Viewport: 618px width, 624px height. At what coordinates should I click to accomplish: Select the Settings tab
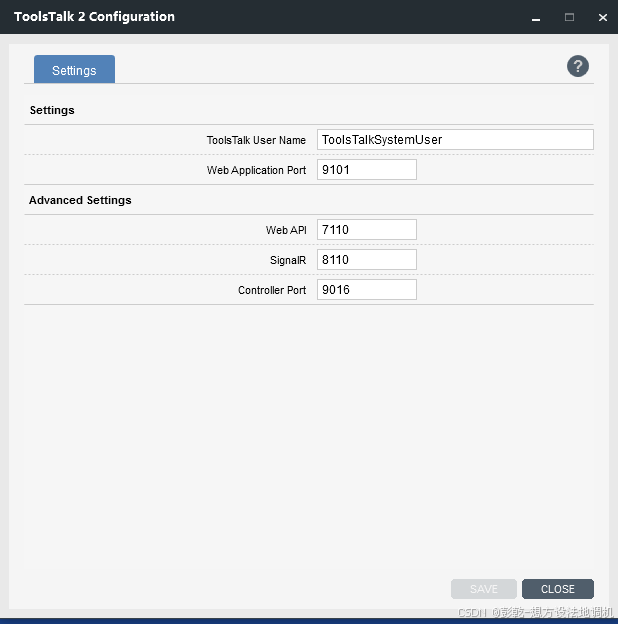point(74,70)
